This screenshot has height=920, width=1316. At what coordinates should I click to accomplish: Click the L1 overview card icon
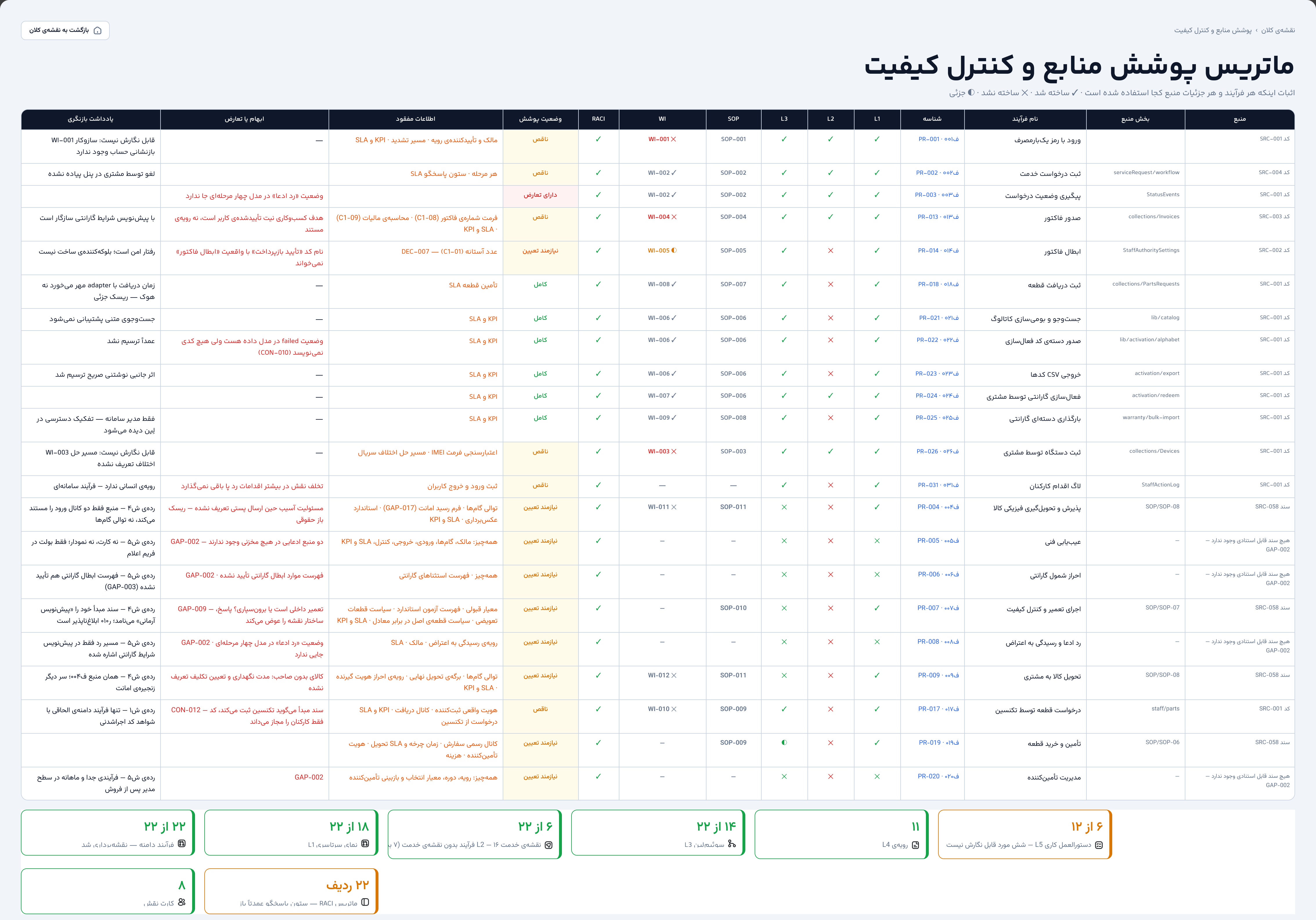coord(365,844)
